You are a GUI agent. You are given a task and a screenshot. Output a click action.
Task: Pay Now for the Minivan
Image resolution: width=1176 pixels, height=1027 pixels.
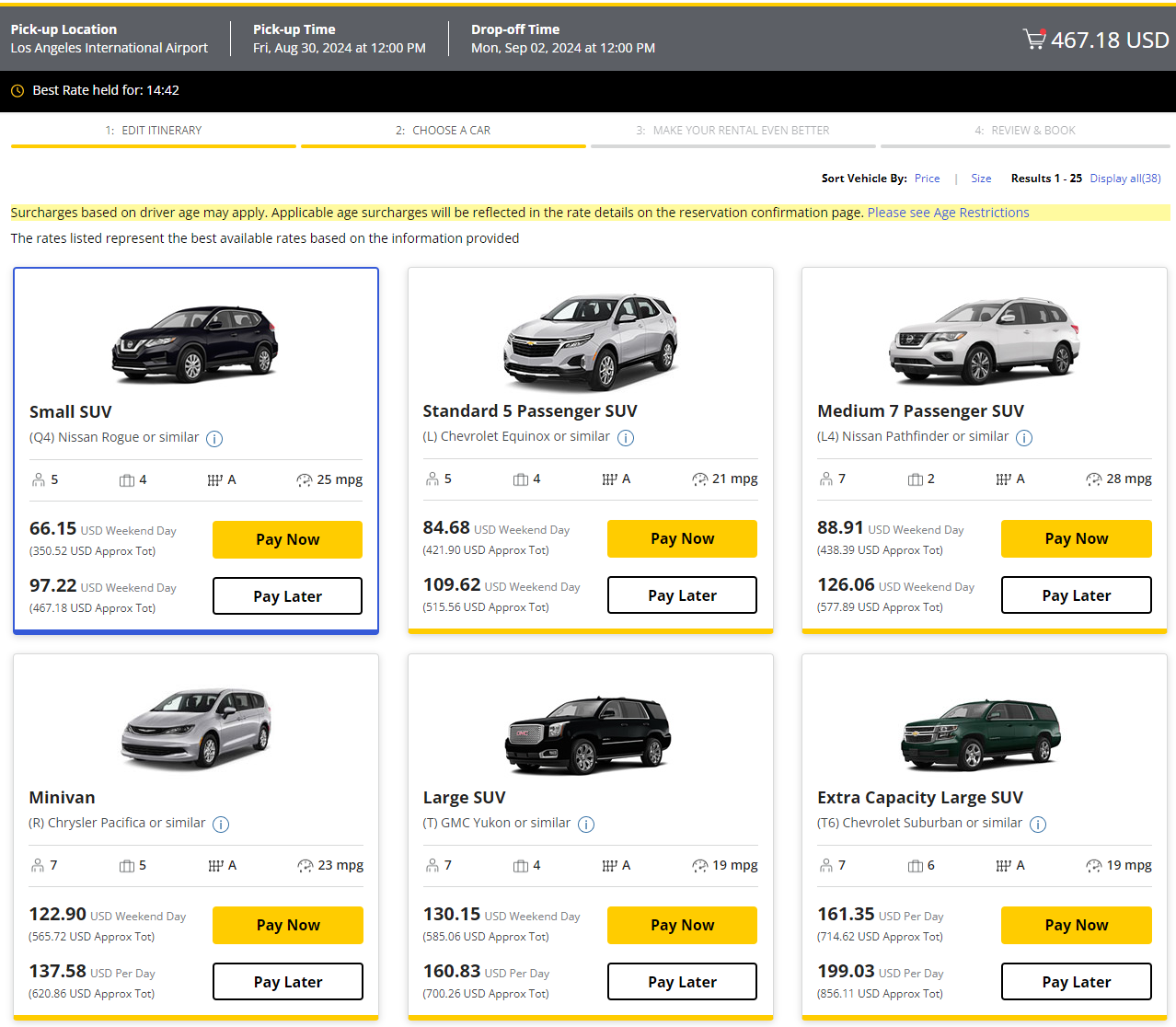[x=288, y=926]
